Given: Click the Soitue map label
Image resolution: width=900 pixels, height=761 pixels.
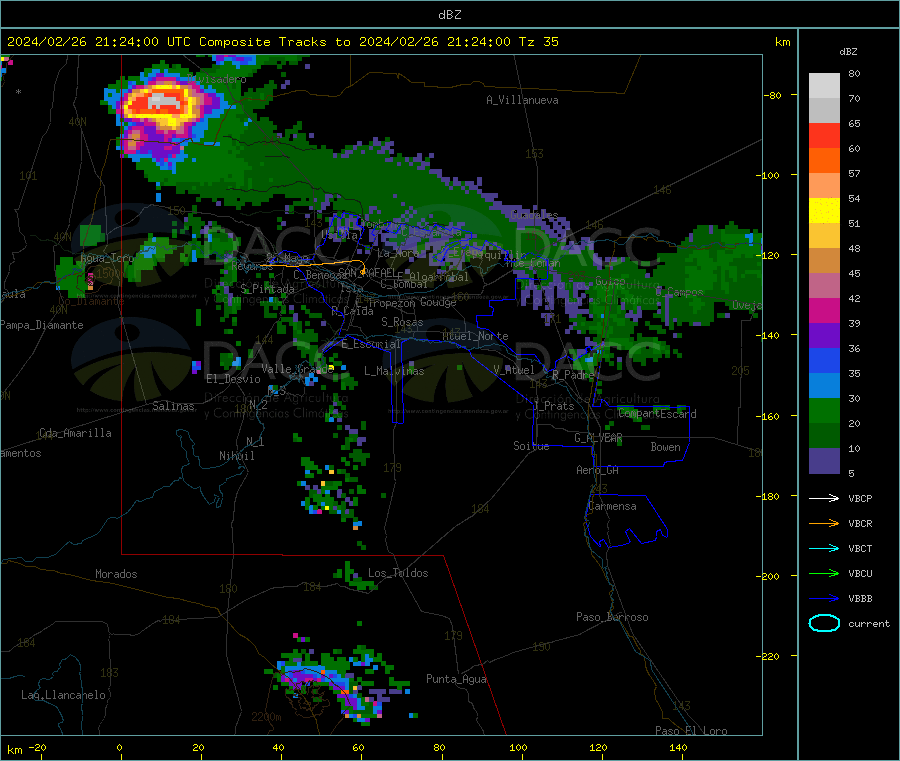Looking at the screenshot, I should pos(531,446).
